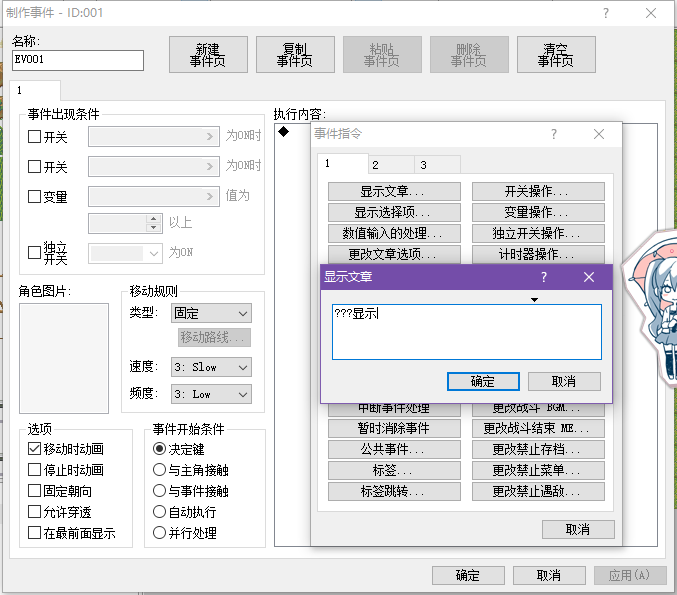This screenshot has width=677, height=595.
Task: Cancel the 显示文章 dialog
Action: (564, 381)
